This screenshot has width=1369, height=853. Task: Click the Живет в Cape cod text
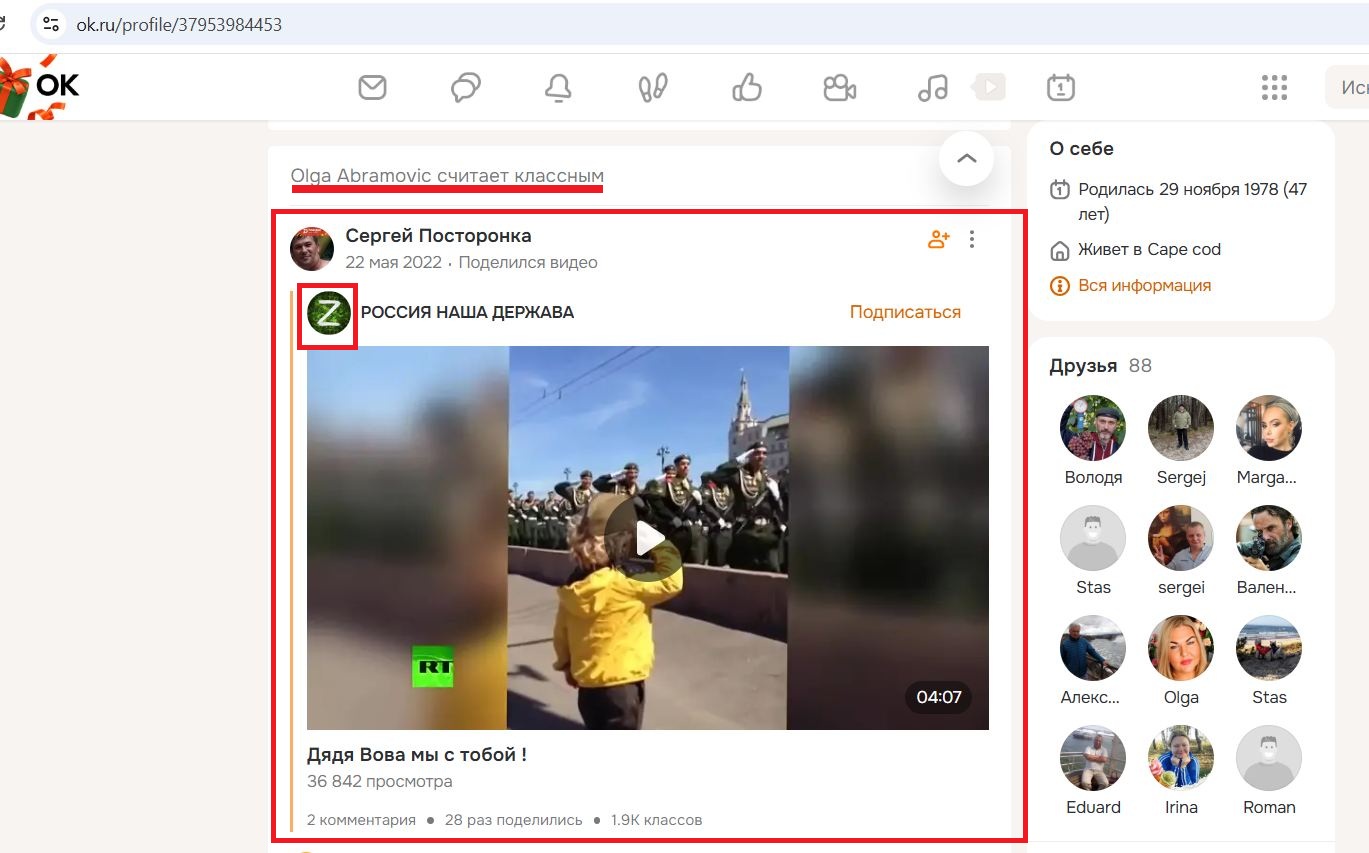coord(1149,250)
